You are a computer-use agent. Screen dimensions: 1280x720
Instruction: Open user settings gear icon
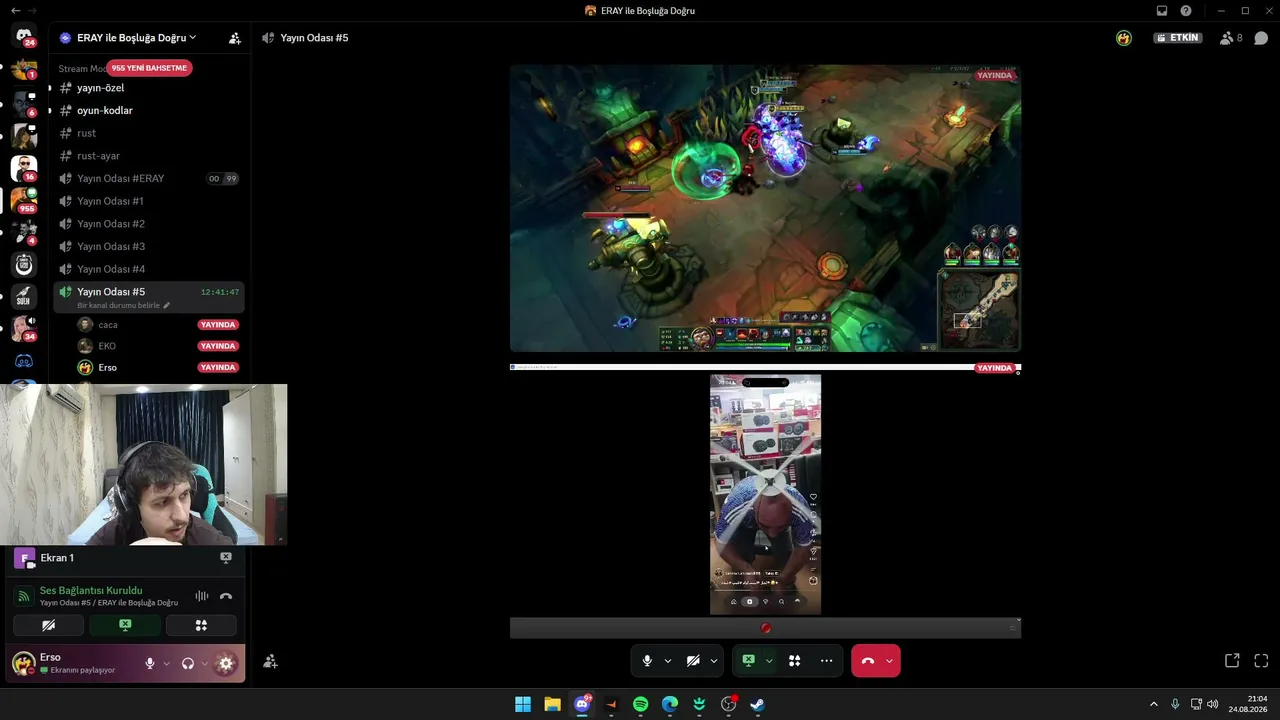pos(226,663)
